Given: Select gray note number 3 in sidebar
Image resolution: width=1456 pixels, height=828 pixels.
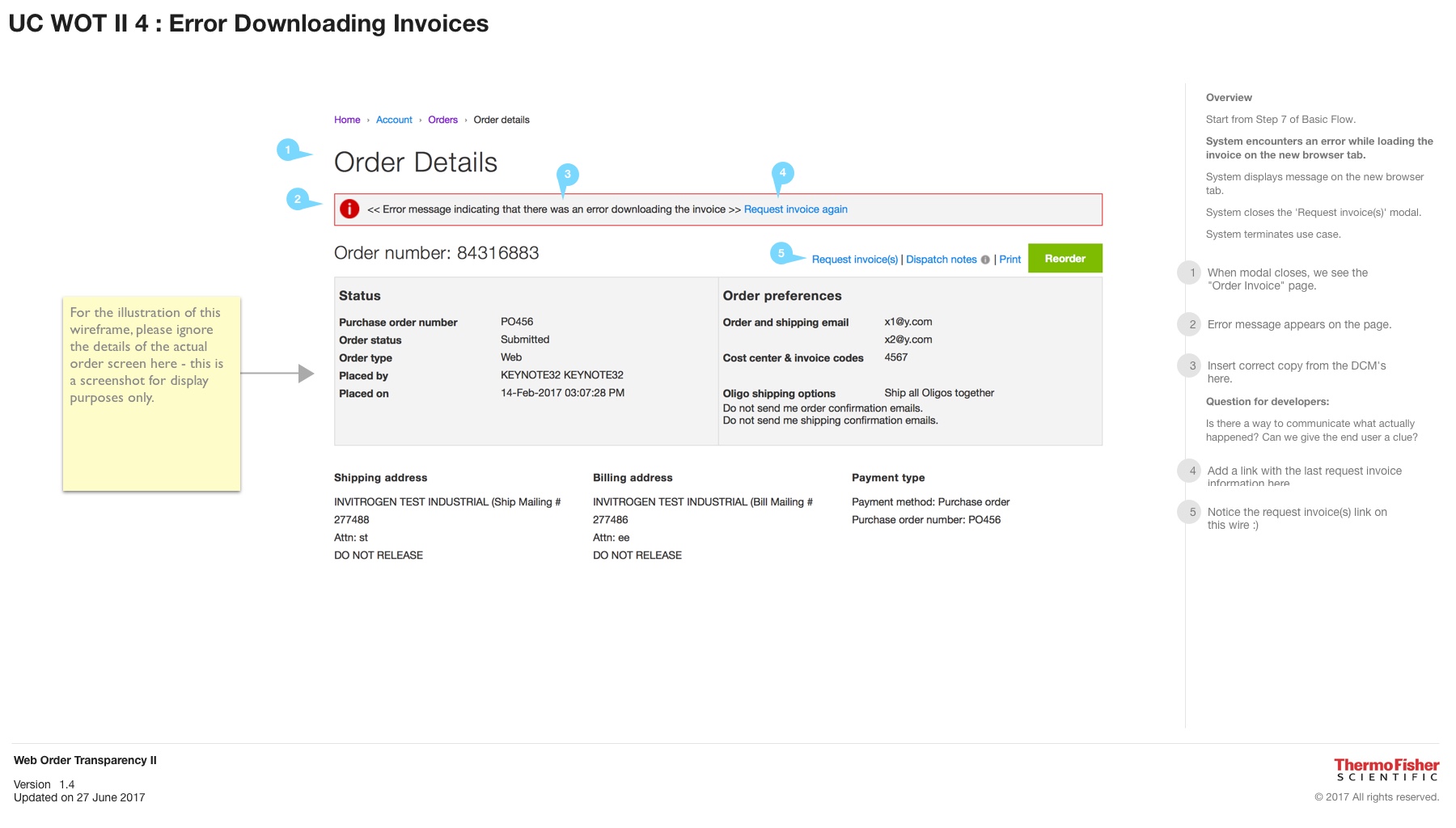Looking at the screenshot, I should [1191, 366].
